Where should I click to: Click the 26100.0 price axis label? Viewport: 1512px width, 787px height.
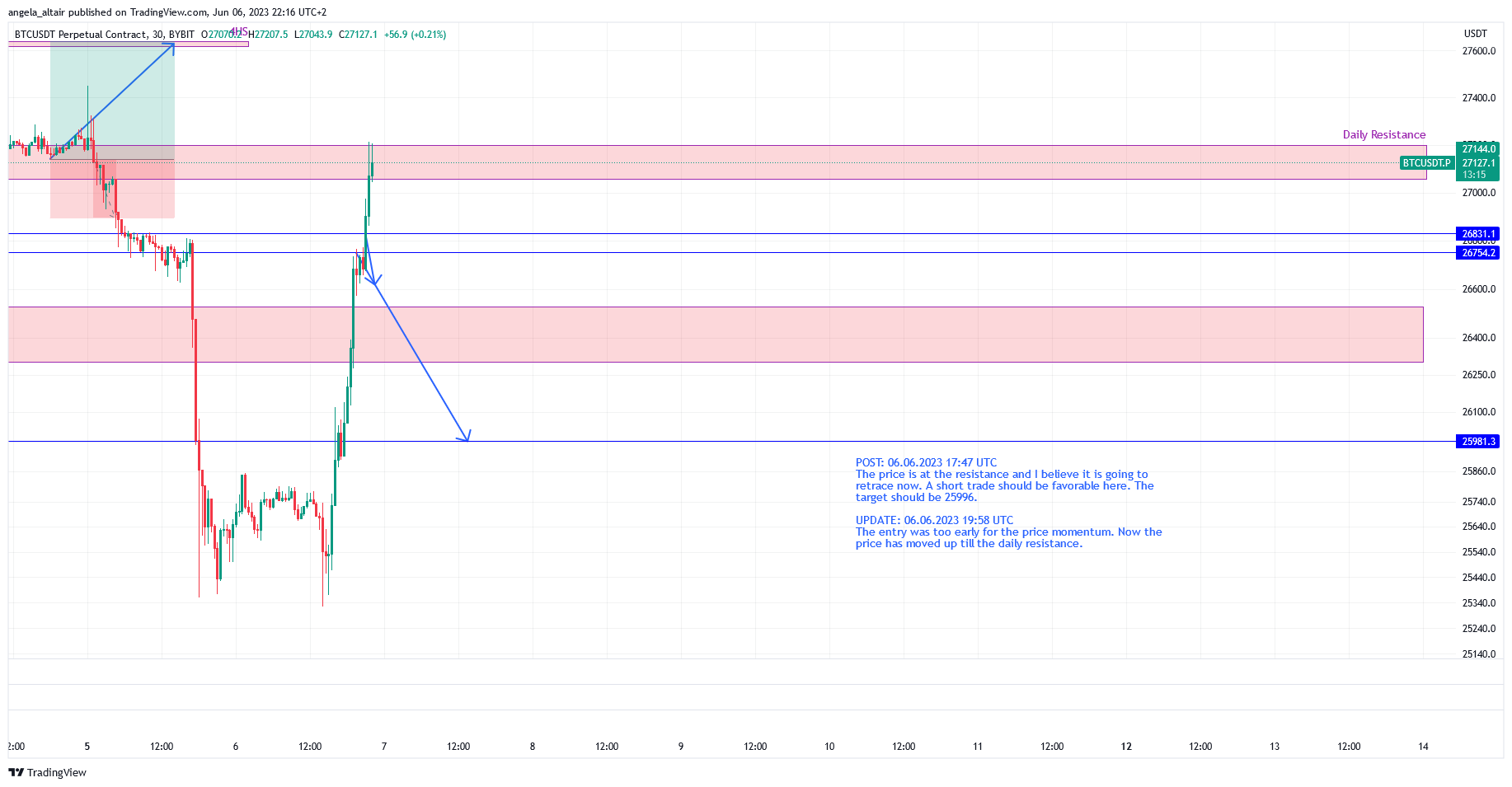1478,412
